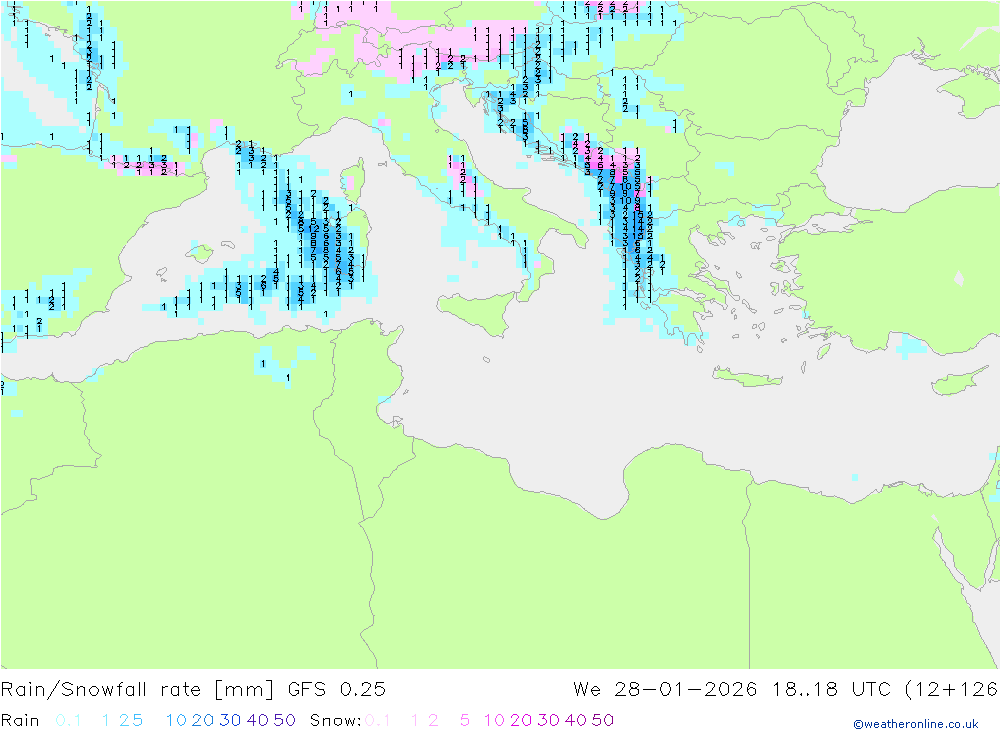Click the 'Rain/Snowfall rate [mm]' map title
1000x733 pixels.
pyautogui.click(x=138, y=690)
